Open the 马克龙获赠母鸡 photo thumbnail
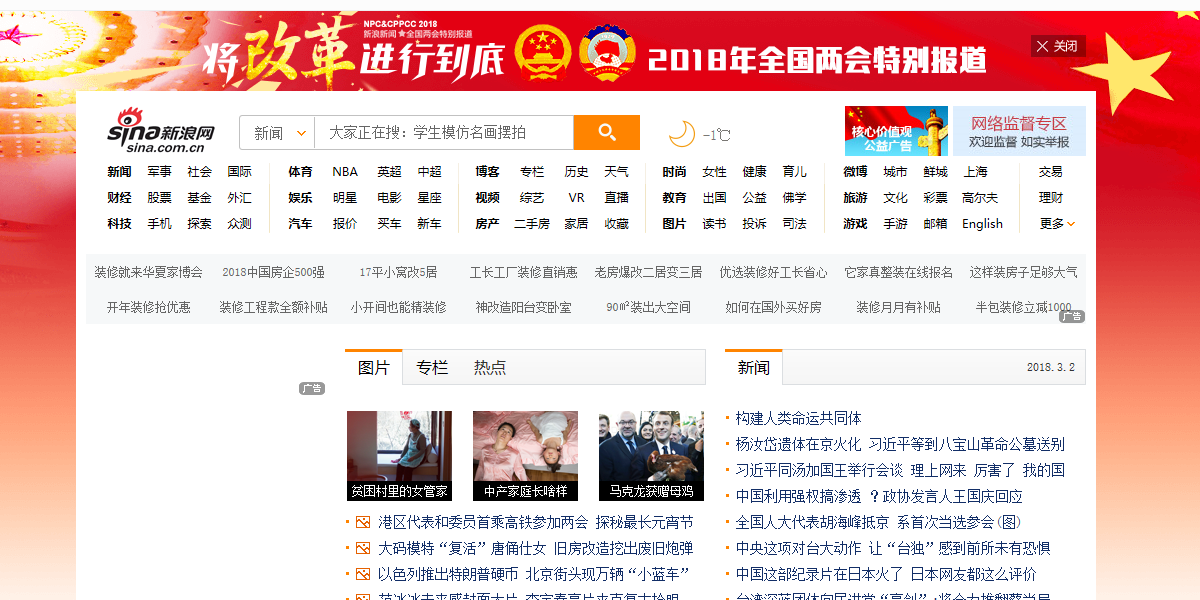1200x600 pixels. 651,455
